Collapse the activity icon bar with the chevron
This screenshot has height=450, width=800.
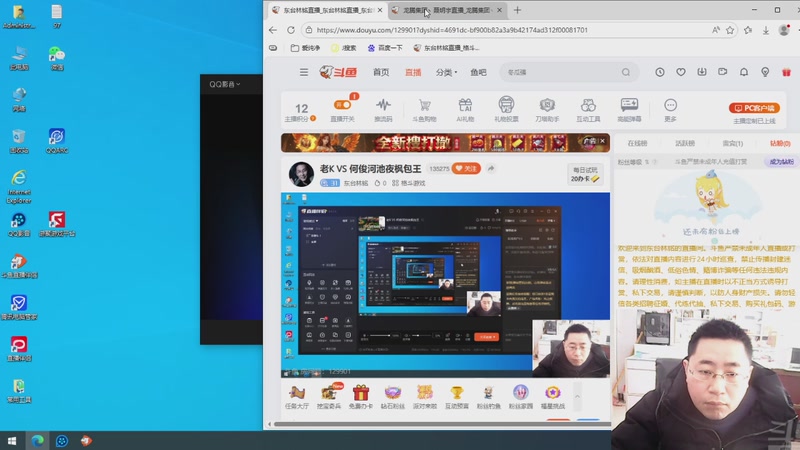[x=577, y=396]
